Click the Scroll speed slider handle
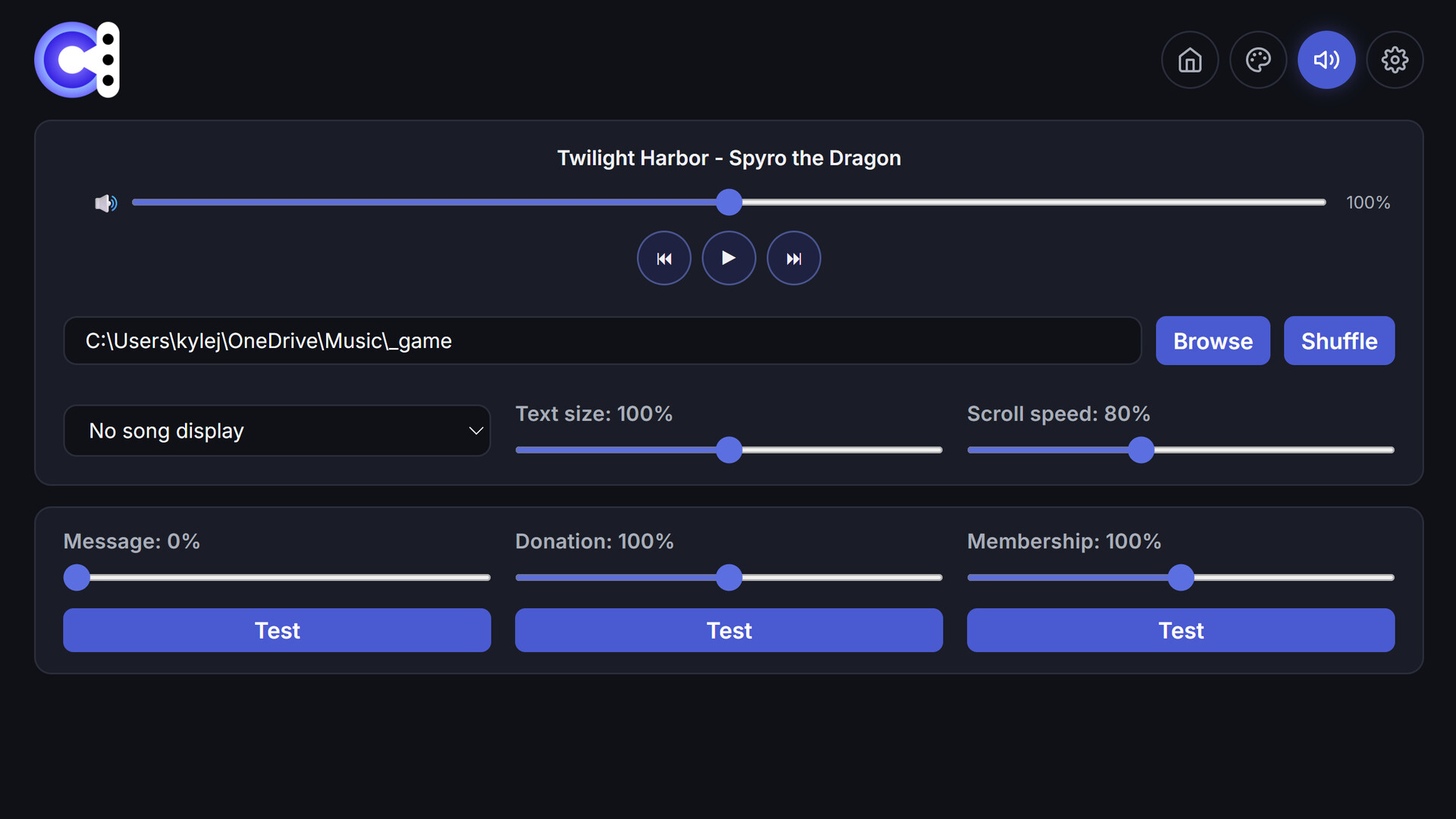The image size is (1456, 819). (x=1141, y=450)
